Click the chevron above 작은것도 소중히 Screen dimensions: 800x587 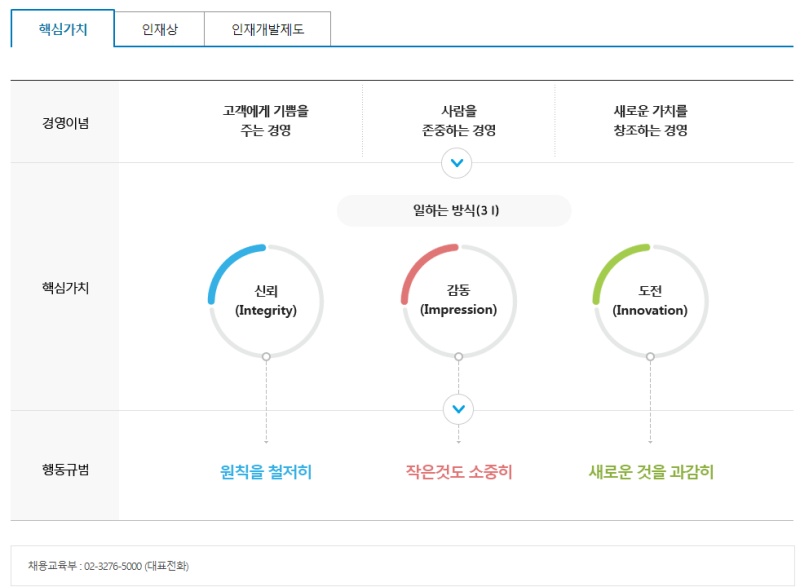[457, 409]
